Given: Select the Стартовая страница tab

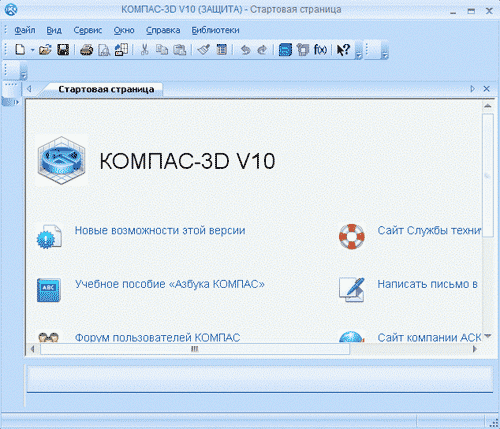Looking at the screenshot, I should tap(106, 89).
